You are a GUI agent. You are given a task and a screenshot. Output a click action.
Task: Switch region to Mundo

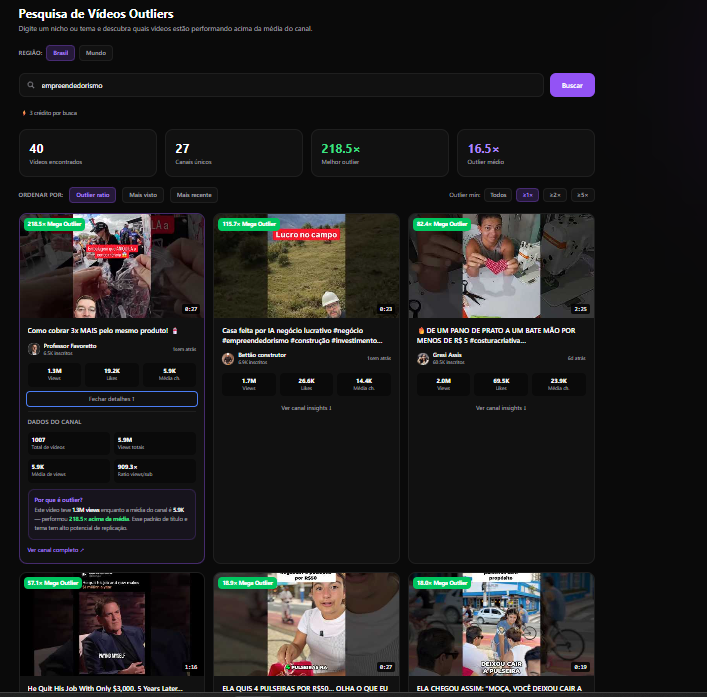tap(96, 53)
